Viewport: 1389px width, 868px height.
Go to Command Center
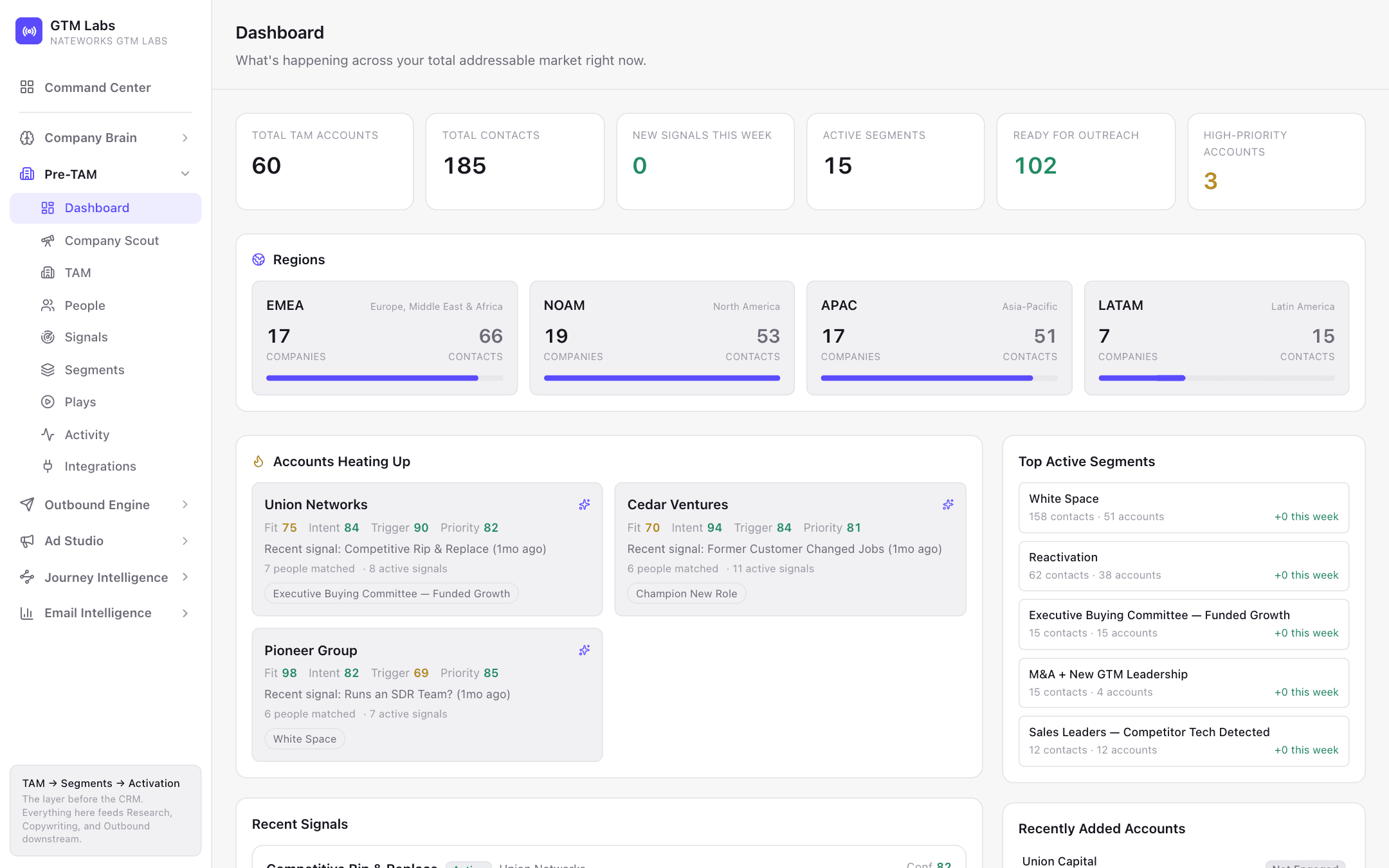tap(105, 87)
